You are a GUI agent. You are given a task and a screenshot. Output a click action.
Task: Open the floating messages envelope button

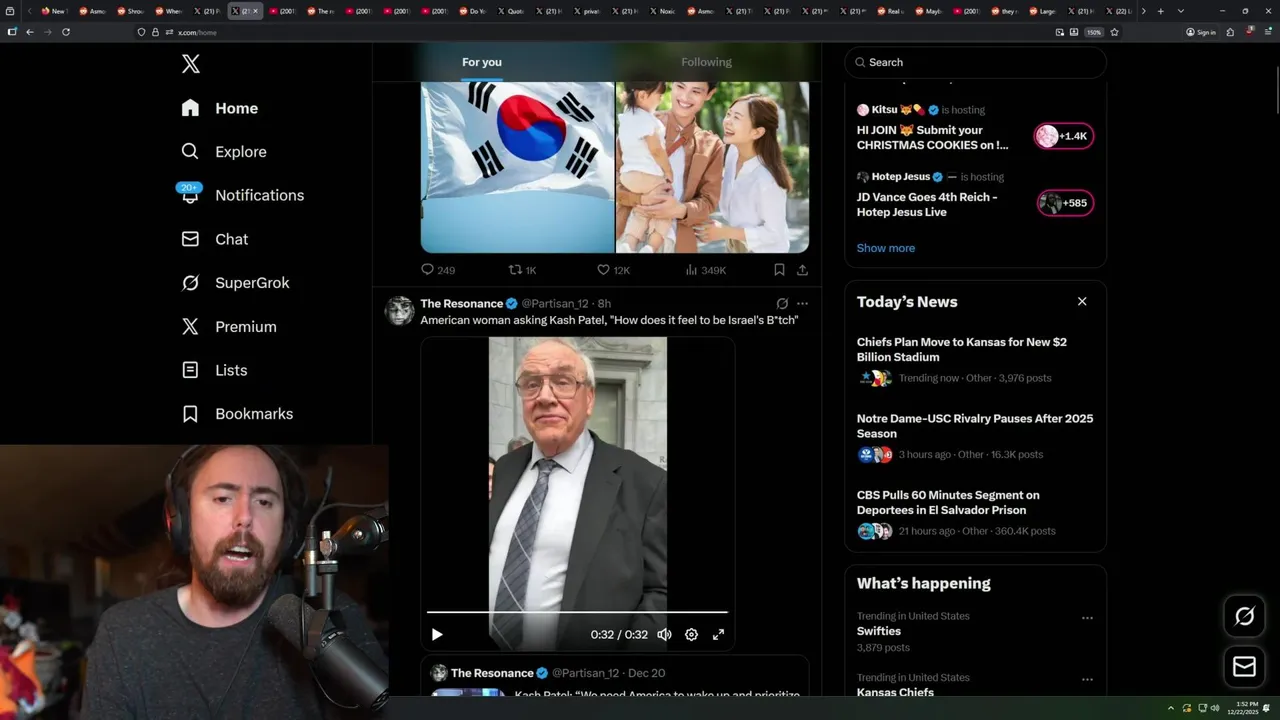[1245, 666]
